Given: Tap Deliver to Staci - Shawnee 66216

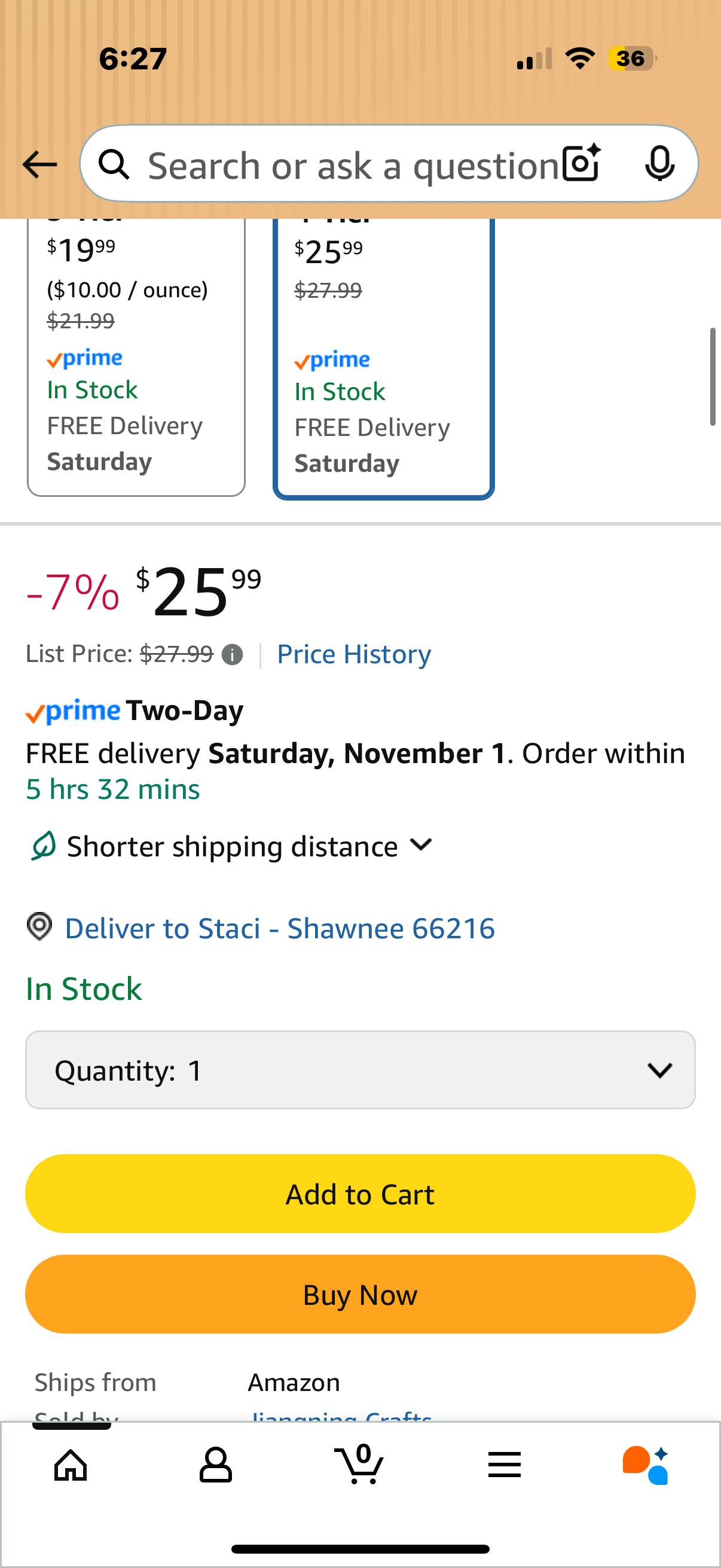Looking at the screenshot, I should [x=280, y=928].
